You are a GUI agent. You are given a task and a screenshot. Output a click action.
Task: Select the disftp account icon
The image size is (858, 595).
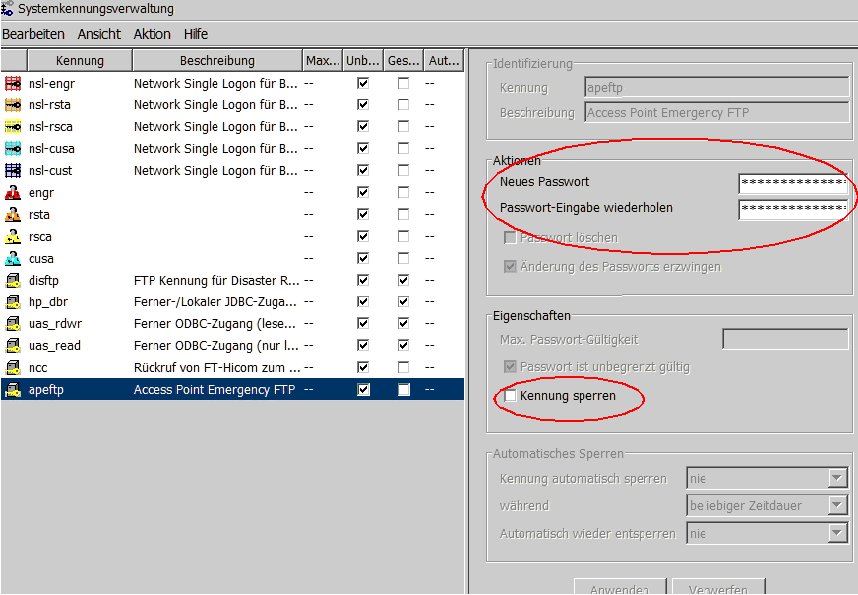13,280
